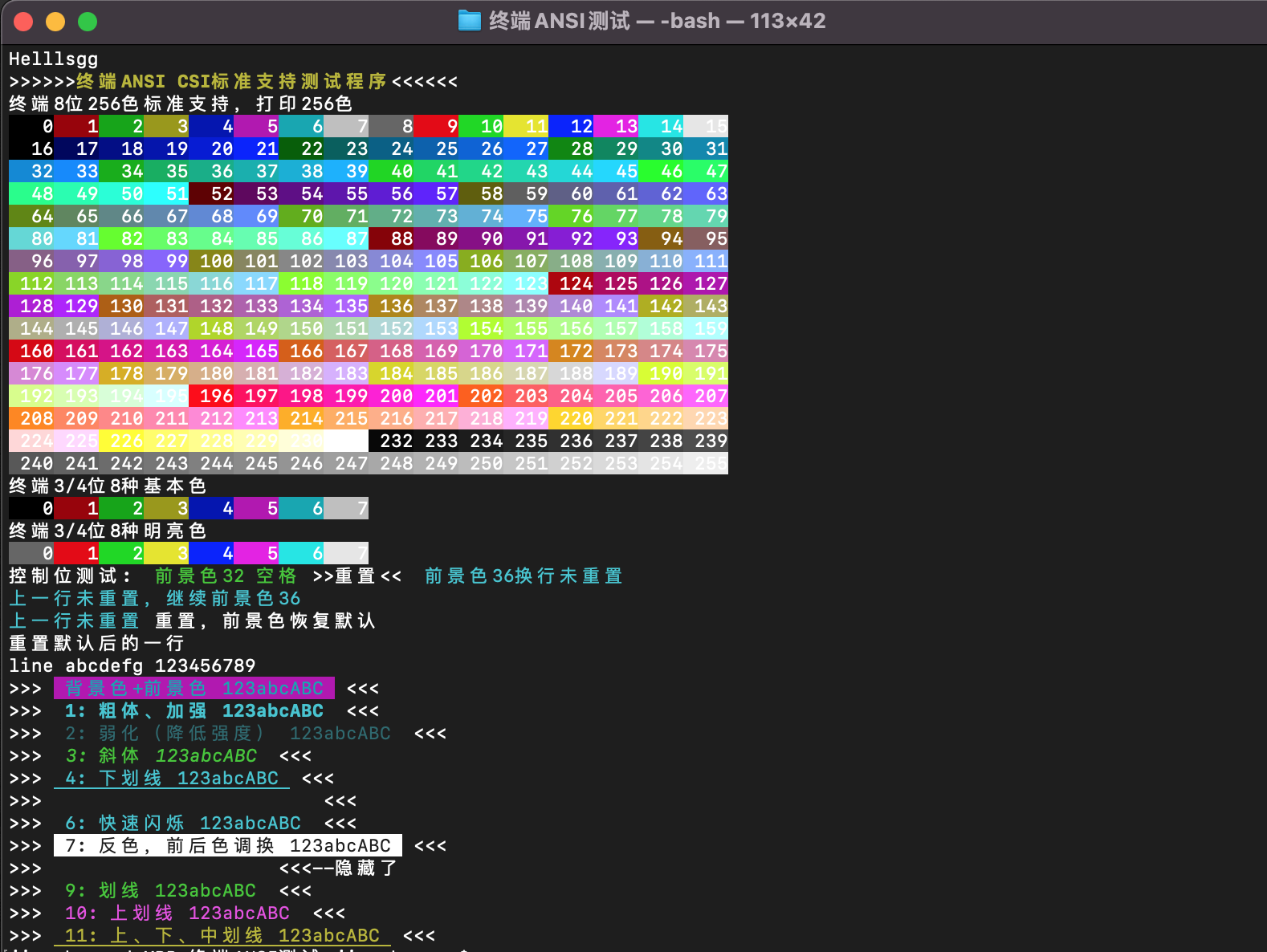The height and width of the screenshot is (952, 1267).
Task: Click the red close window button
Action: tap(23, 22)
